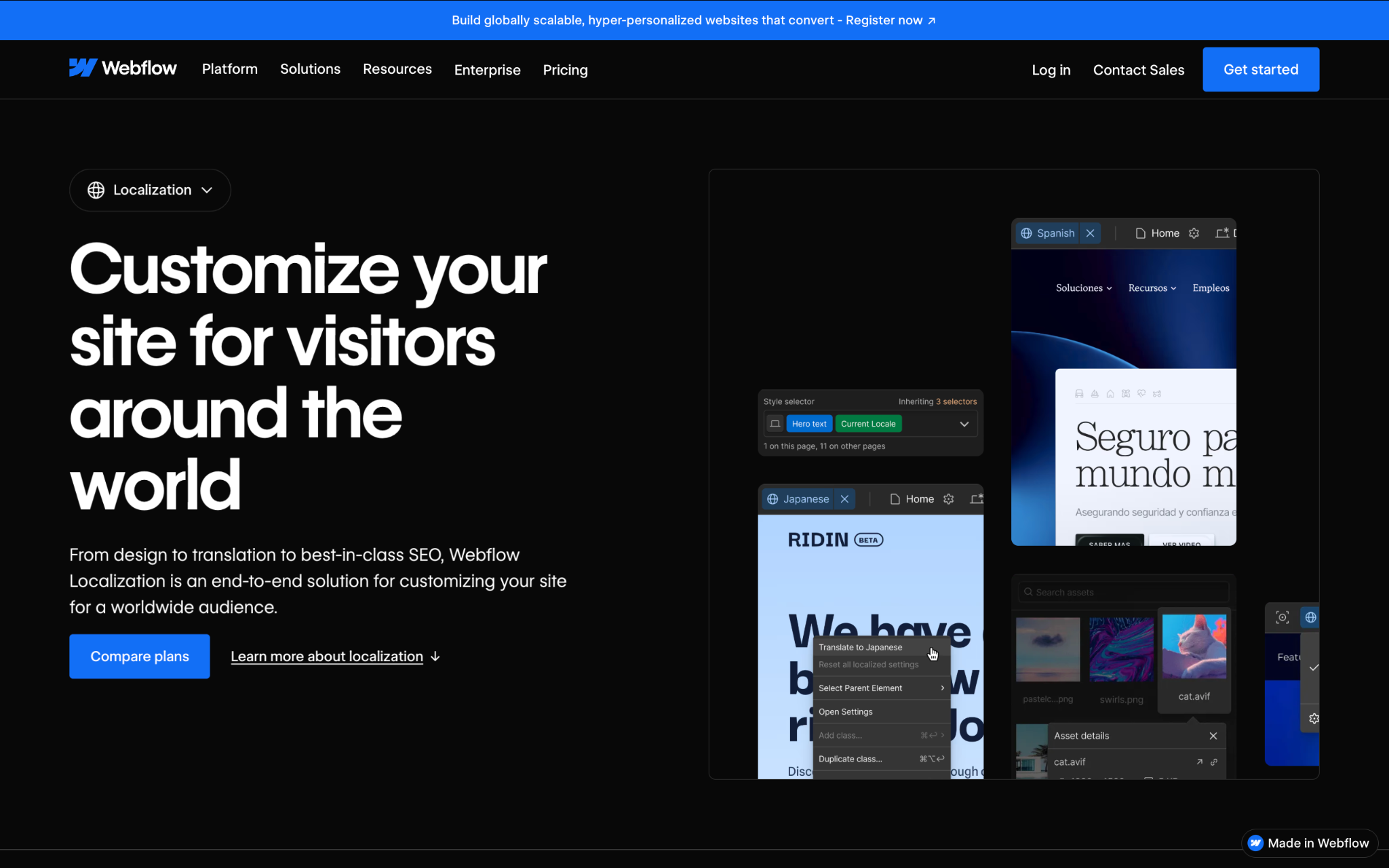Click gear icon next to Home in Spanish panel
The height and width of the screenshot is (868, 1389).
click(1194, 233)
